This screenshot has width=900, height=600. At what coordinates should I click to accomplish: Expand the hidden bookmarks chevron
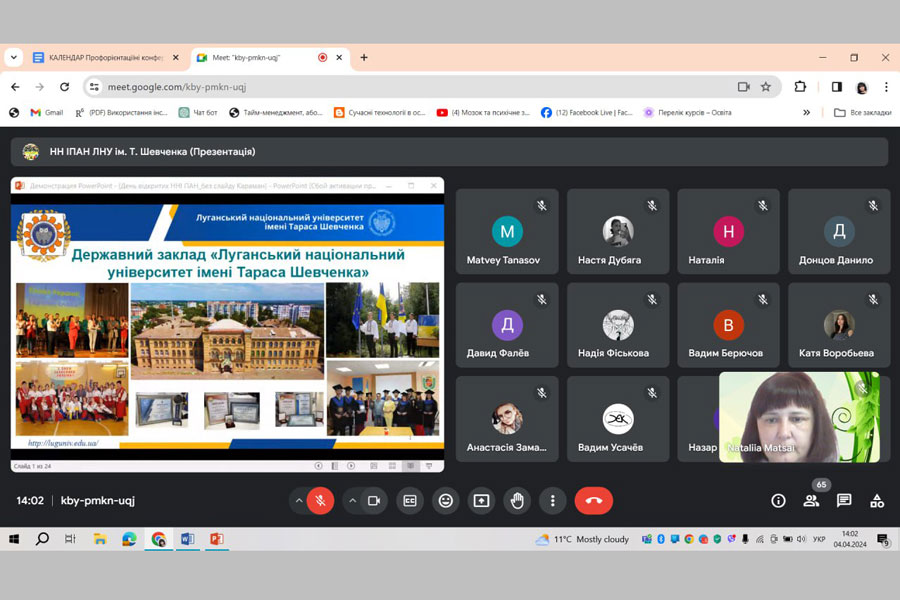coord(806,113)
